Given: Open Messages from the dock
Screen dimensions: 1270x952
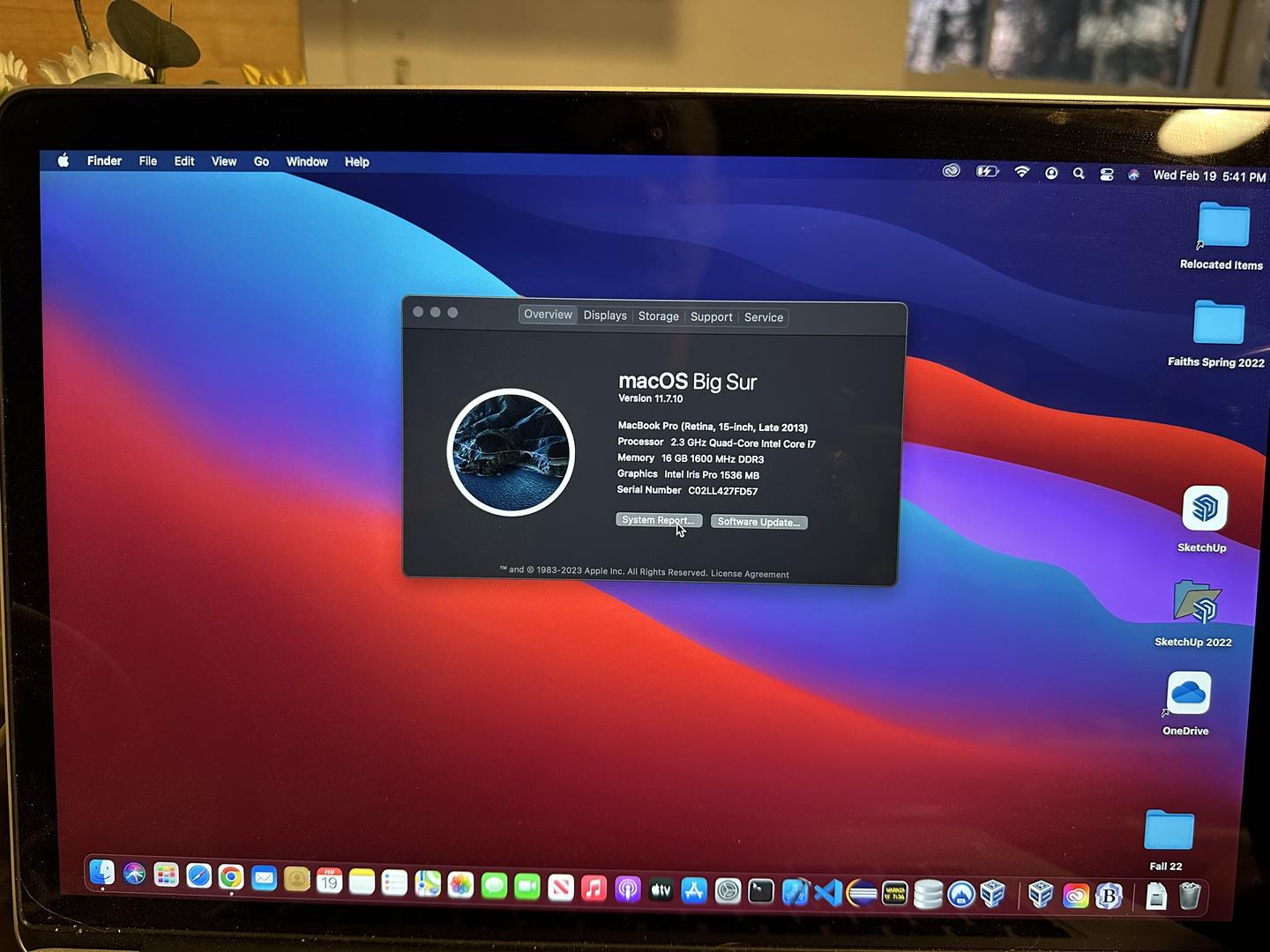Looking at the screenshot, I should tap(494, 885).
